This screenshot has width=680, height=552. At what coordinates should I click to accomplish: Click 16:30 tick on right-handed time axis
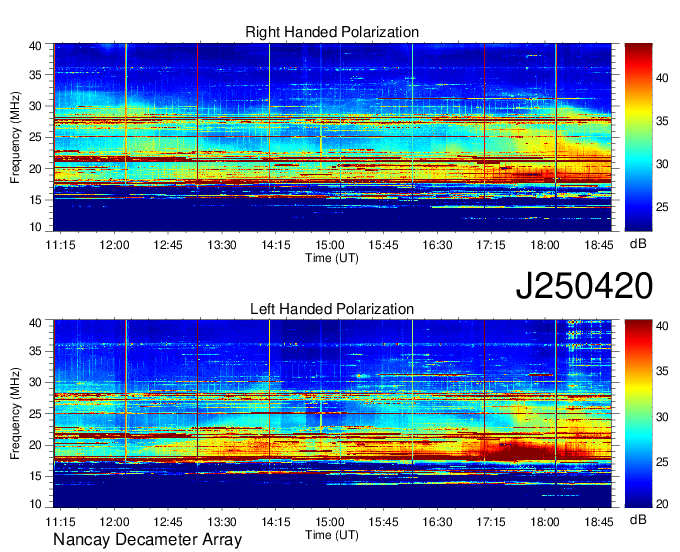[x=437, y=245]
